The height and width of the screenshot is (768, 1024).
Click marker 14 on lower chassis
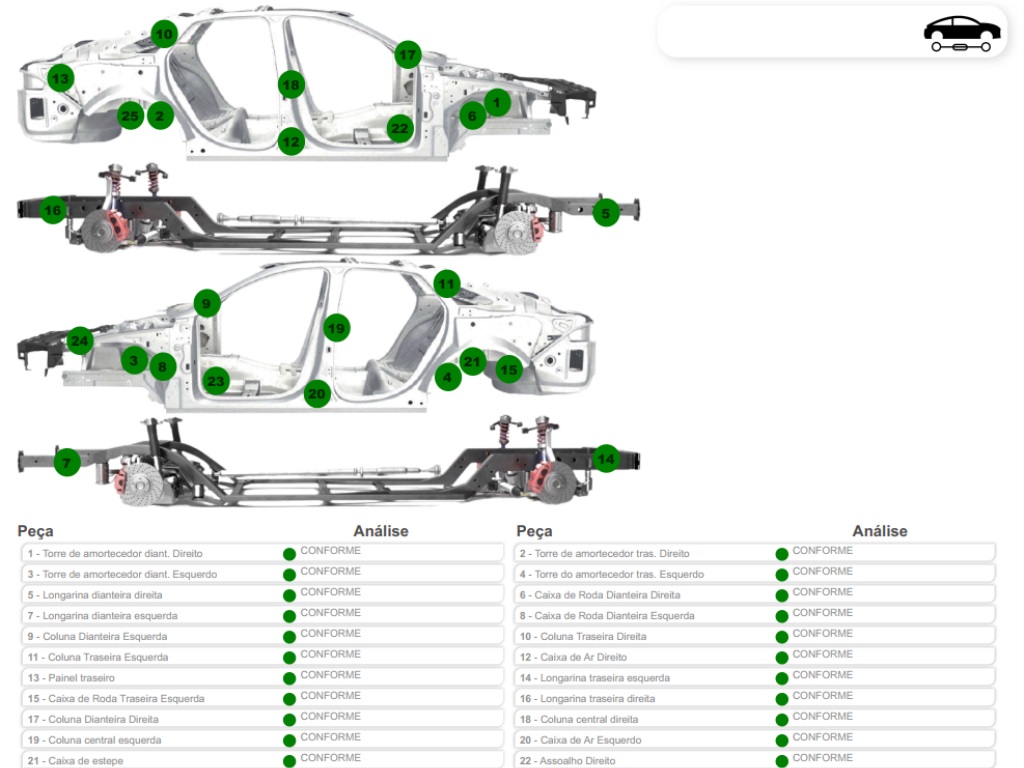coord(606,459)
